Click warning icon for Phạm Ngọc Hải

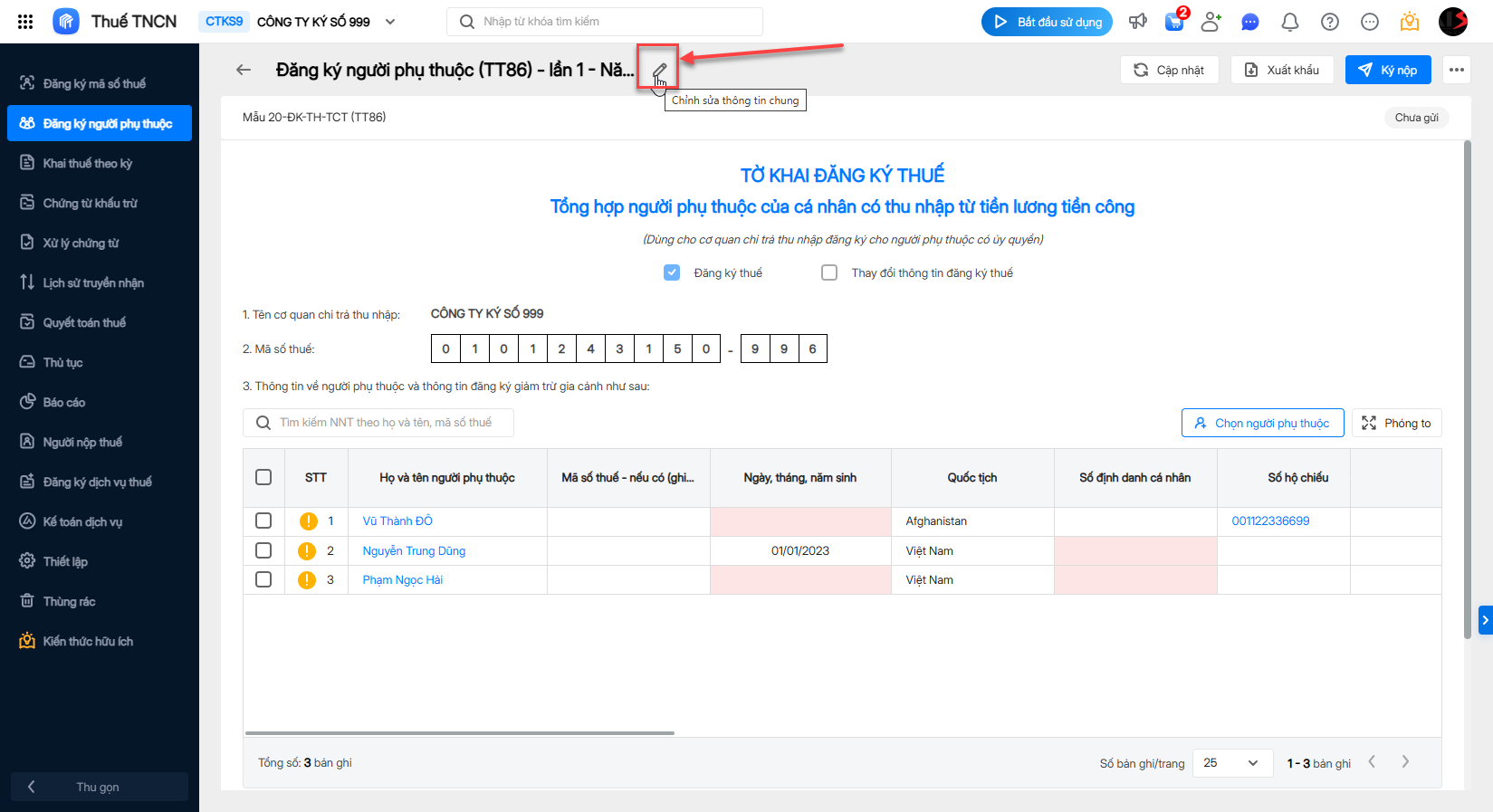pyautogui.click(x=307, y=580)
